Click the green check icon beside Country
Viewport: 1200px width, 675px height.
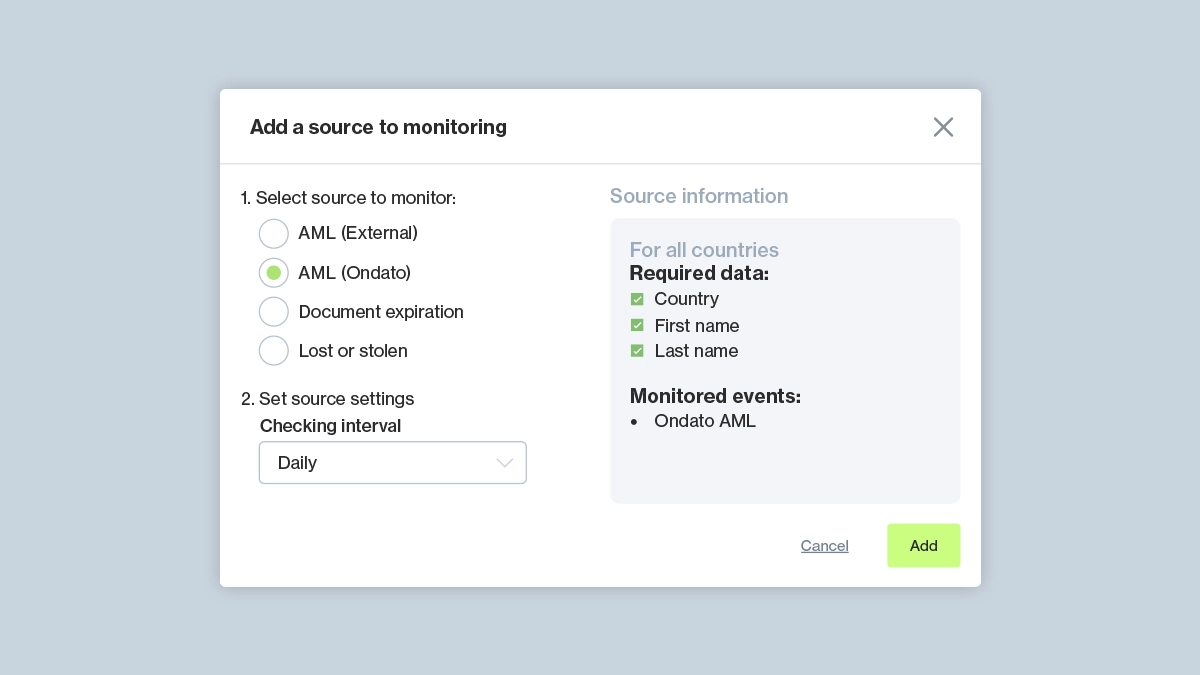[637, 299]
